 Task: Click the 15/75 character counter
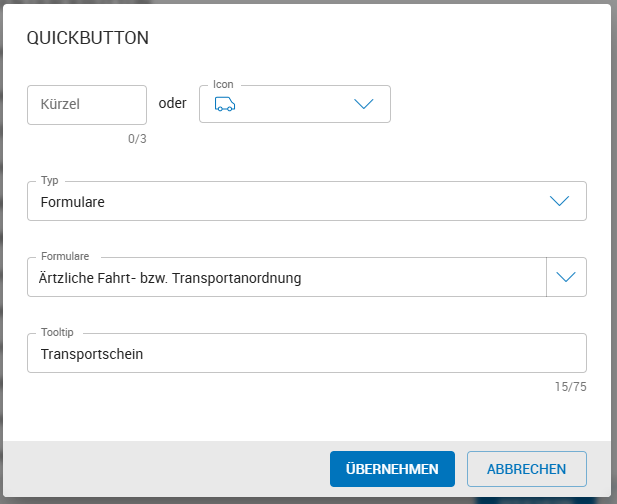point(571,387)
